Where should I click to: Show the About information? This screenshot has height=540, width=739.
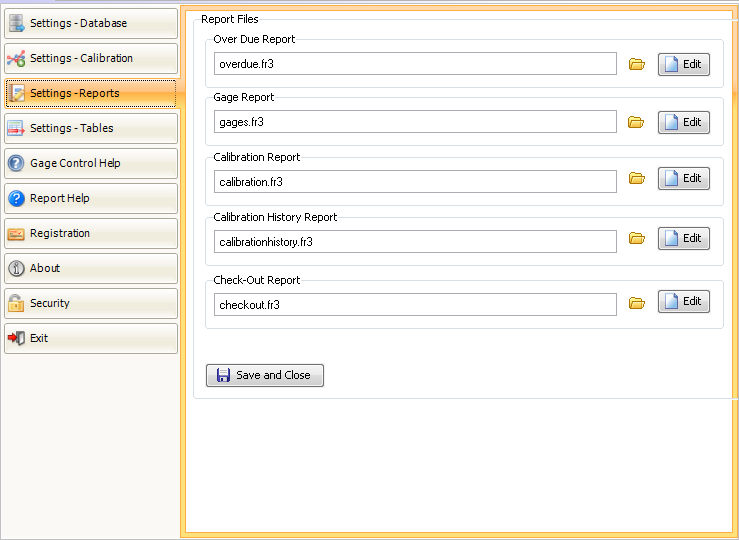point(91,269)
